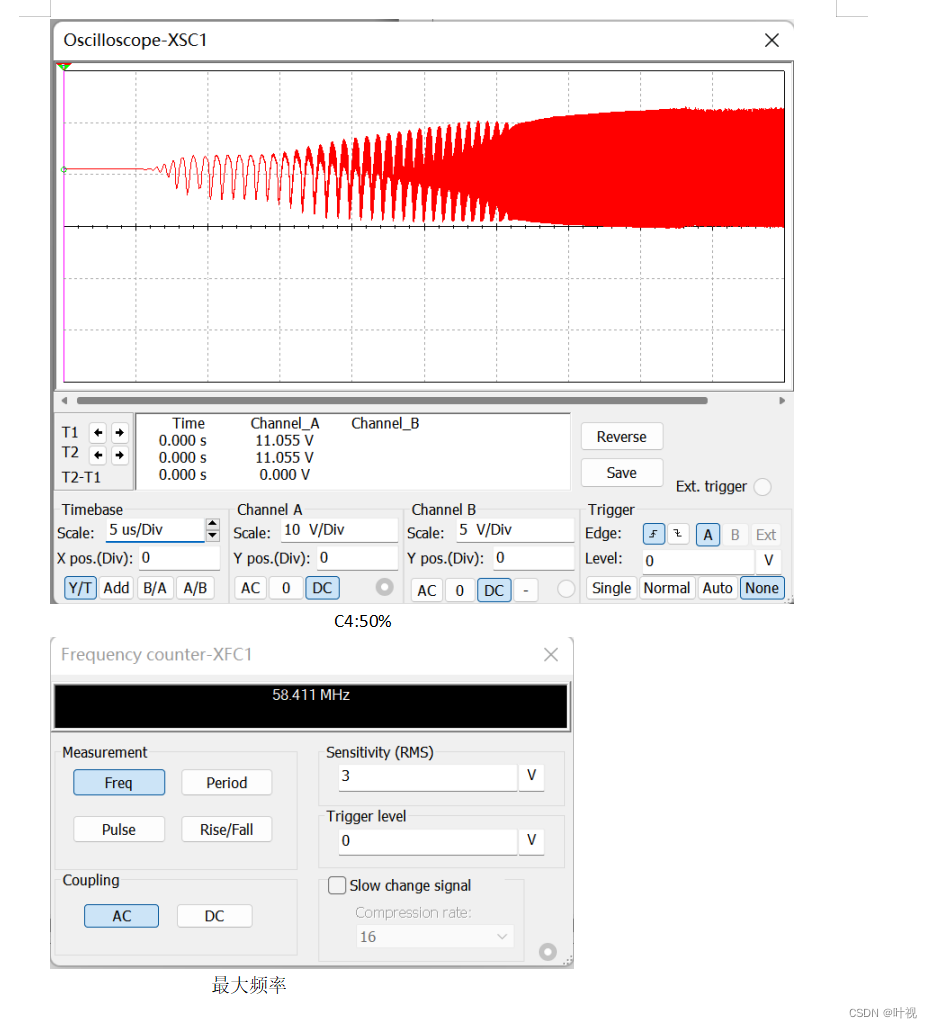Select Normal trigger mode
Screen dimensions: 932x1028
667,588
